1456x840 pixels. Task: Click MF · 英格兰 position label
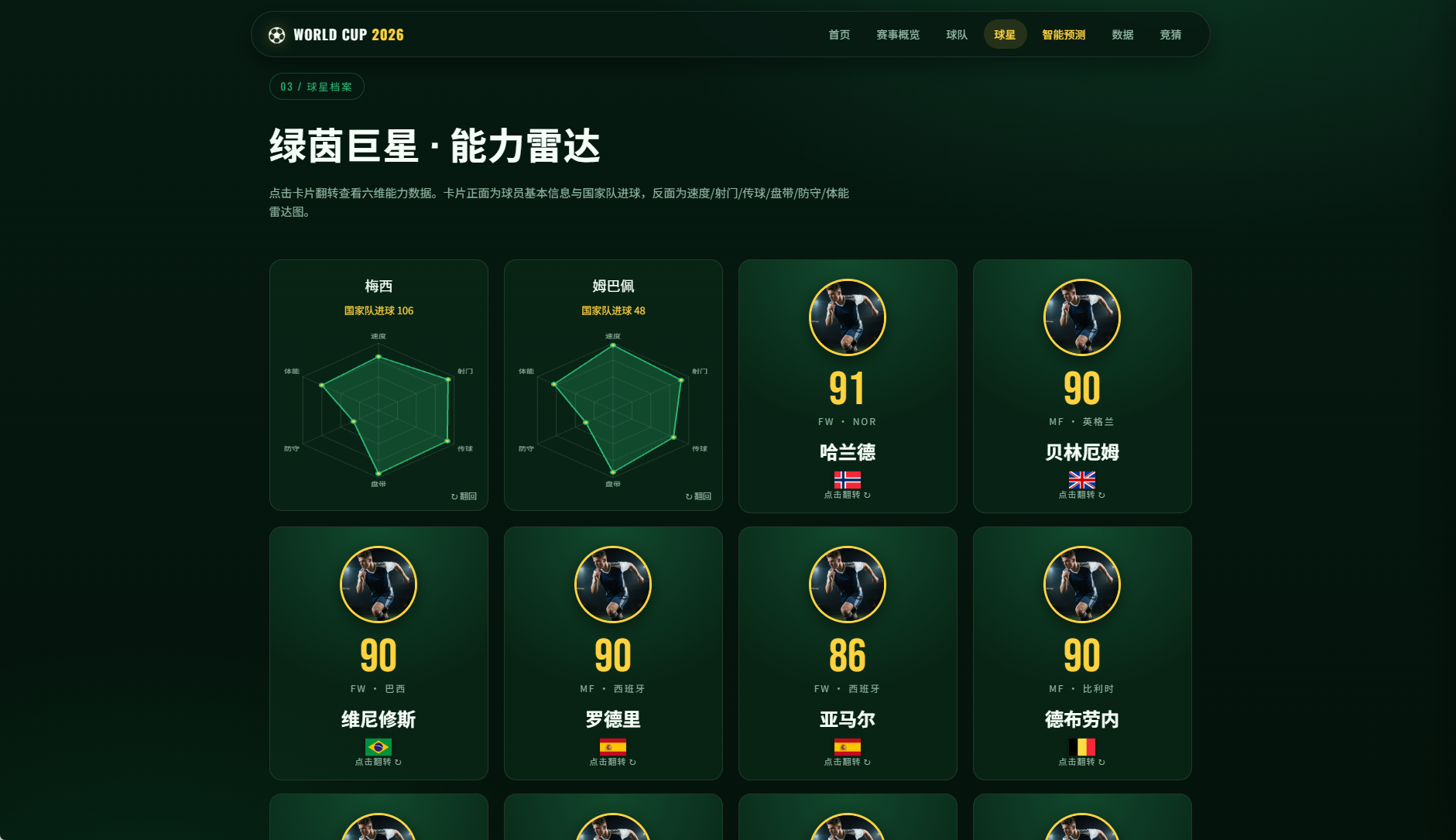[1082, 422]
